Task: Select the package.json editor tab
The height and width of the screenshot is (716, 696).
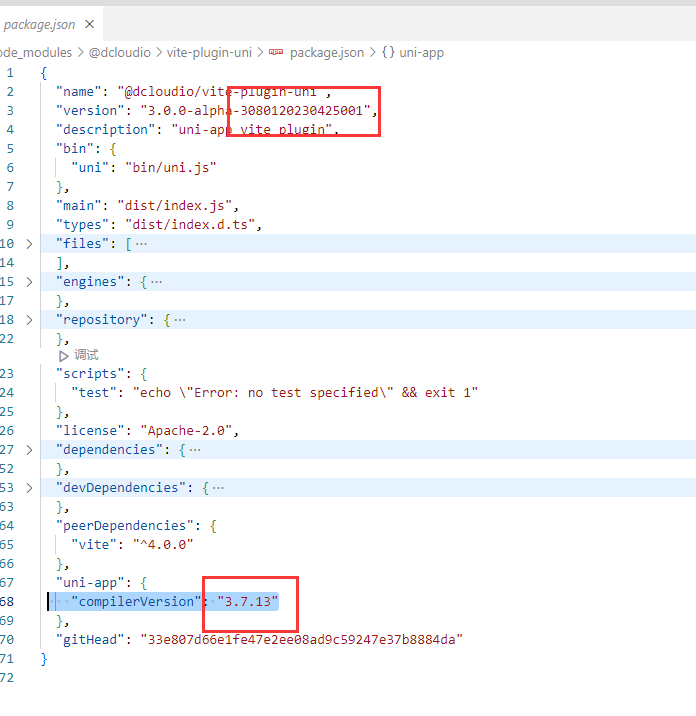Action: pyautogui.click(x=49, y=24)
